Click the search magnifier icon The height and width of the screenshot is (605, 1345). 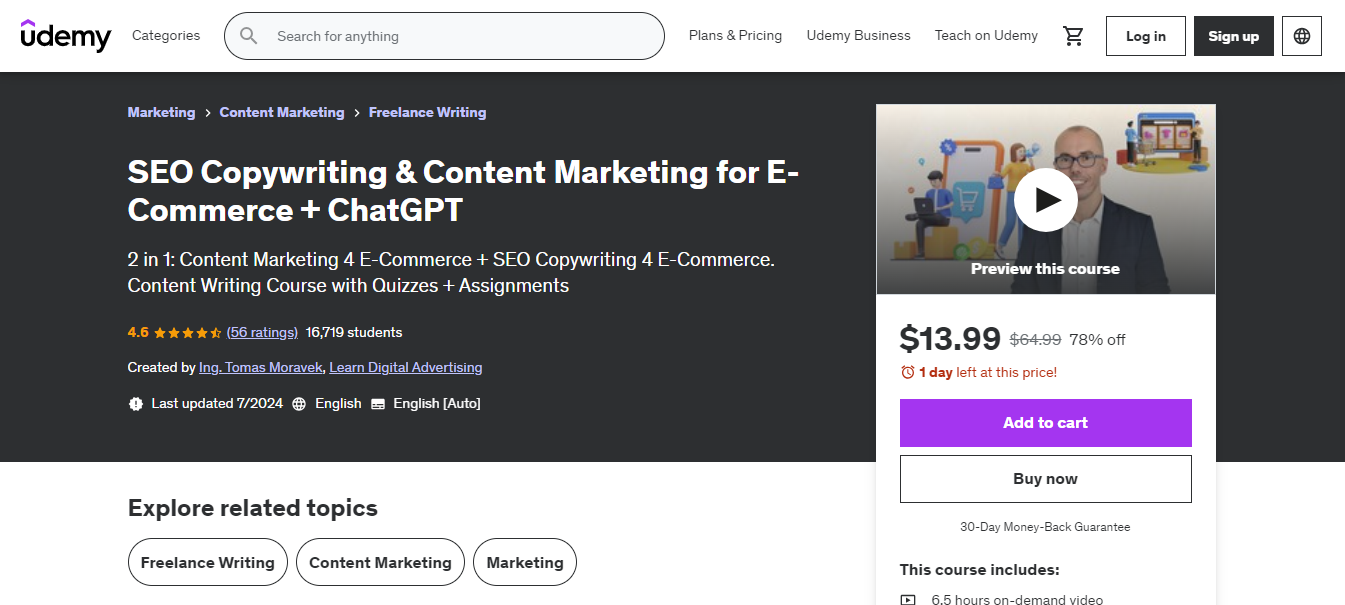tap(249, 36)
